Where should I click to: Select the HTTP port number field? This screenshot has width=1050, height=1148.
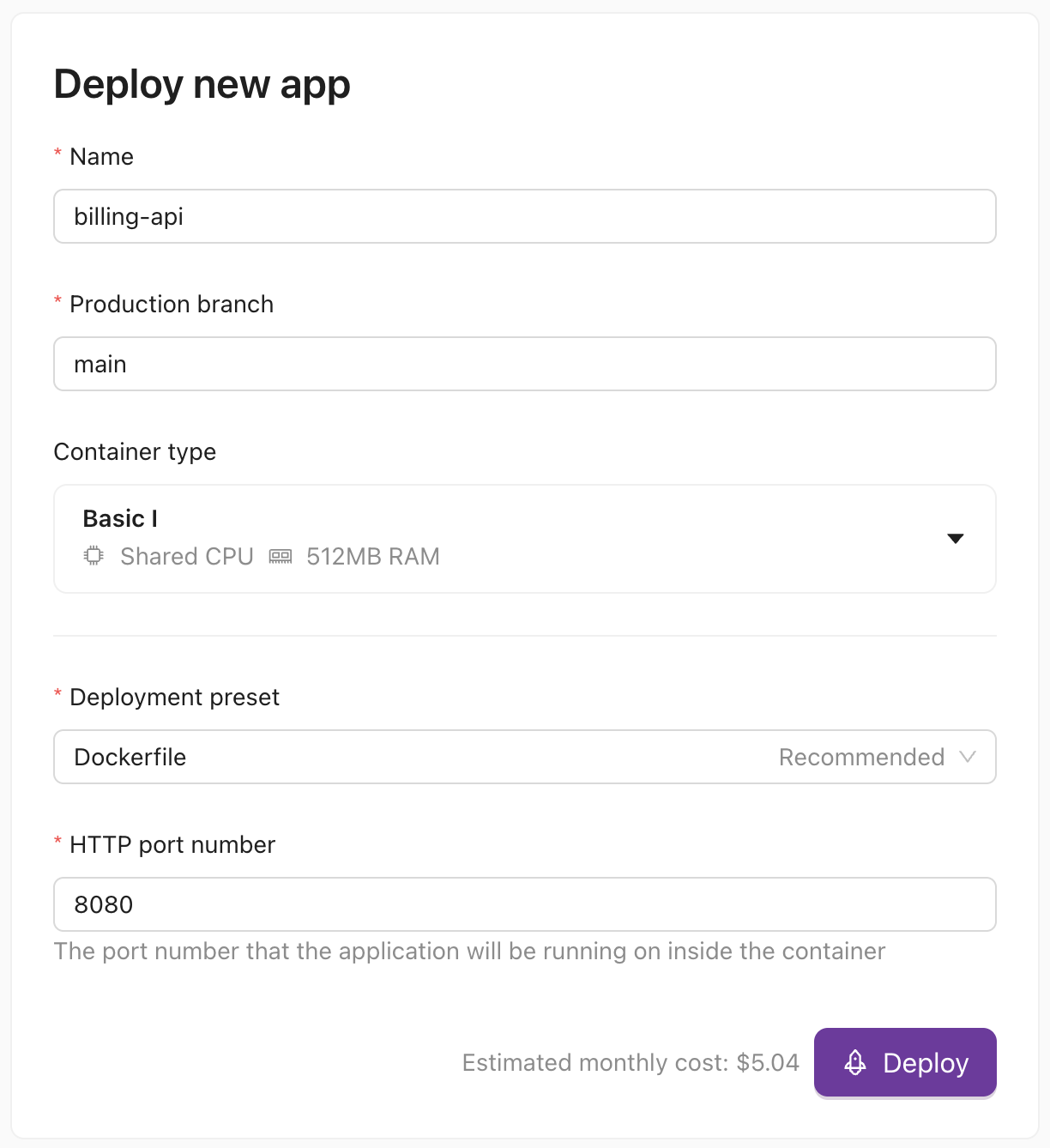pyautogui.click(x=525, y=904)
